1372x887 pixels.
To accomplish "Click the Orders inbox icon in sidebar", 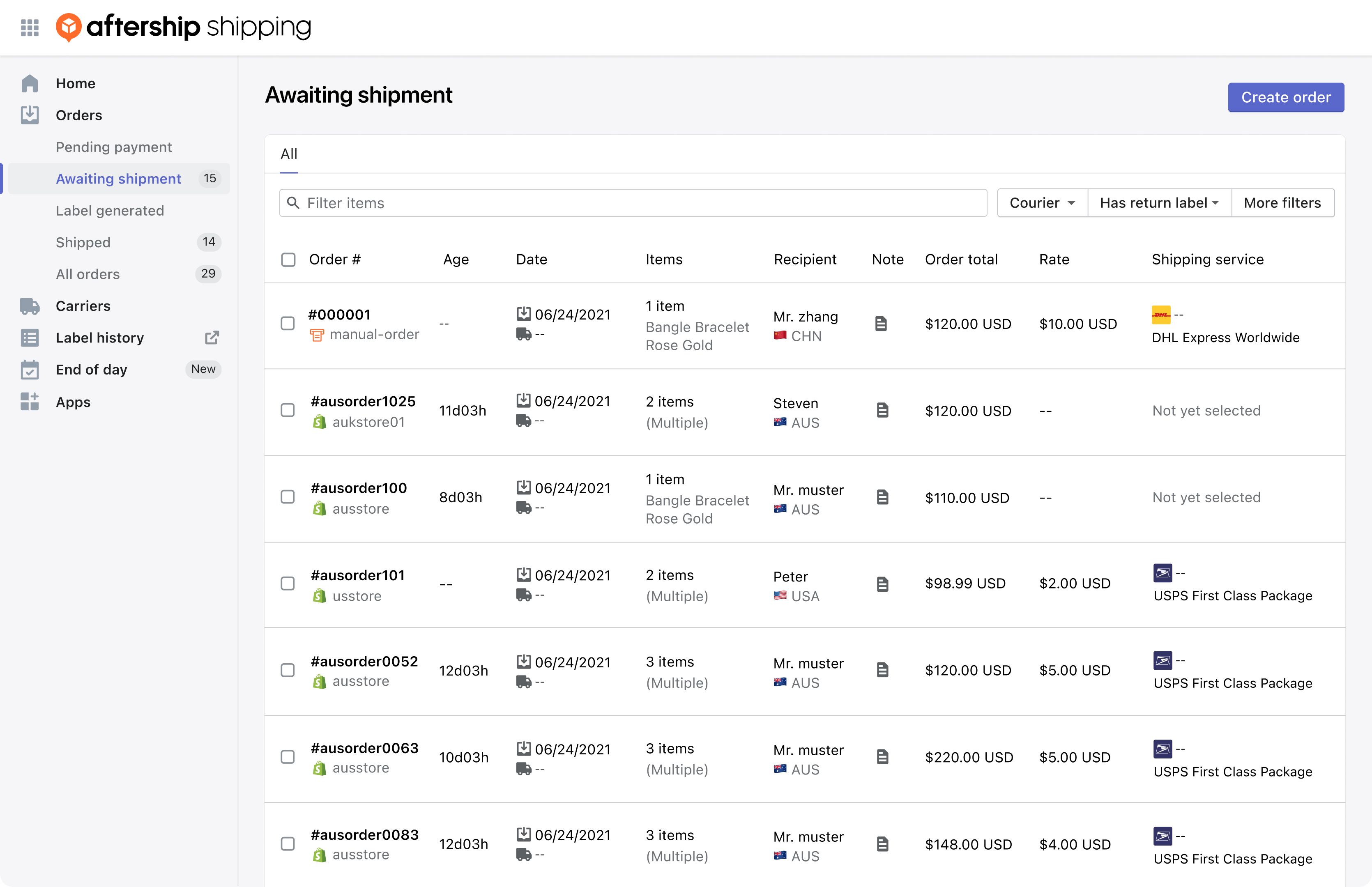I will (x=30, y=115).
